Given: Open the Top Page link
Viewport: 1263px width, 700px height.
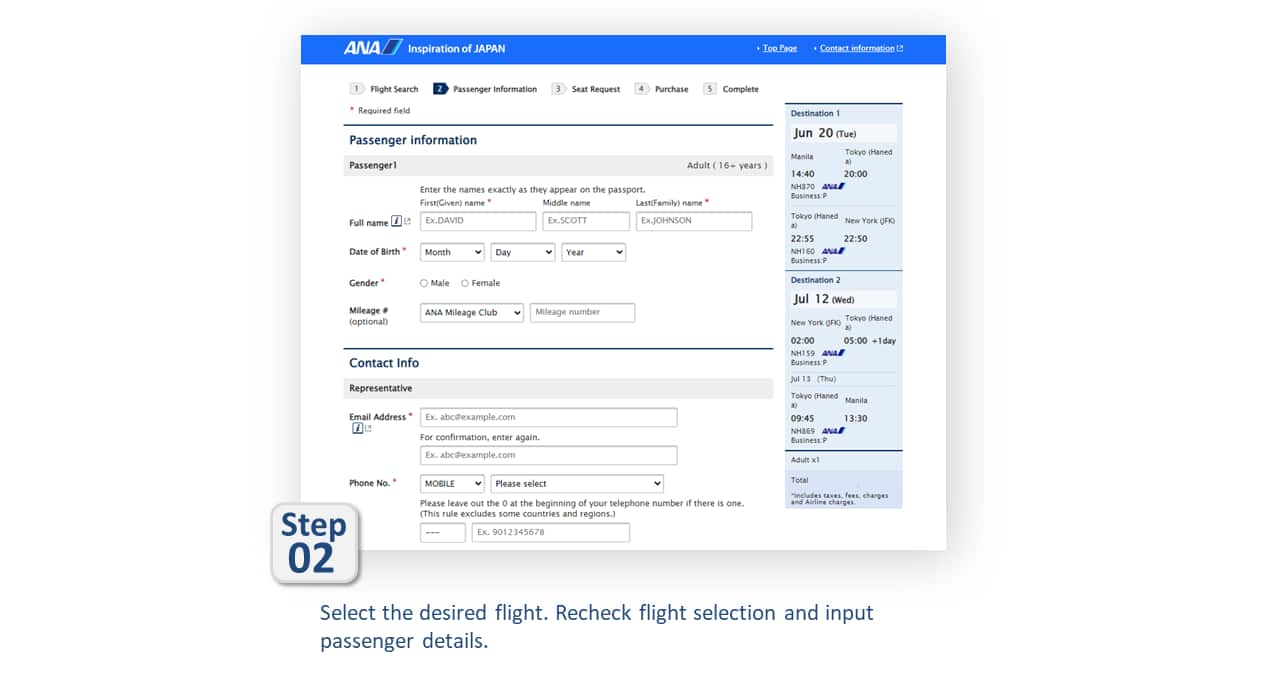Looking at the screenshot, I should pos(780,47).
